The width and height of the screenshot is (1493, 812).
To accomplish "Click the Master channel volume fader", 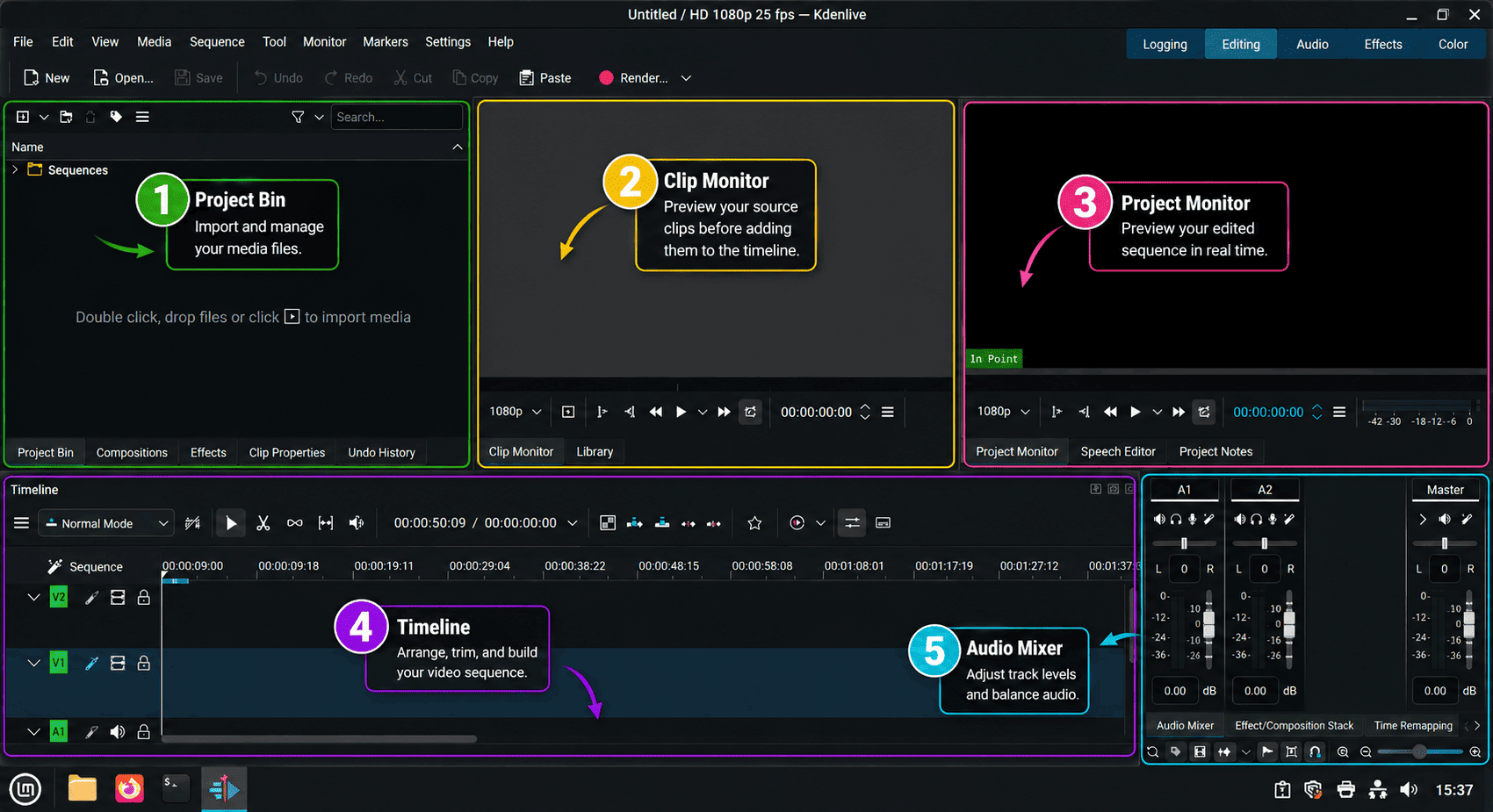I will (1468, 626).
